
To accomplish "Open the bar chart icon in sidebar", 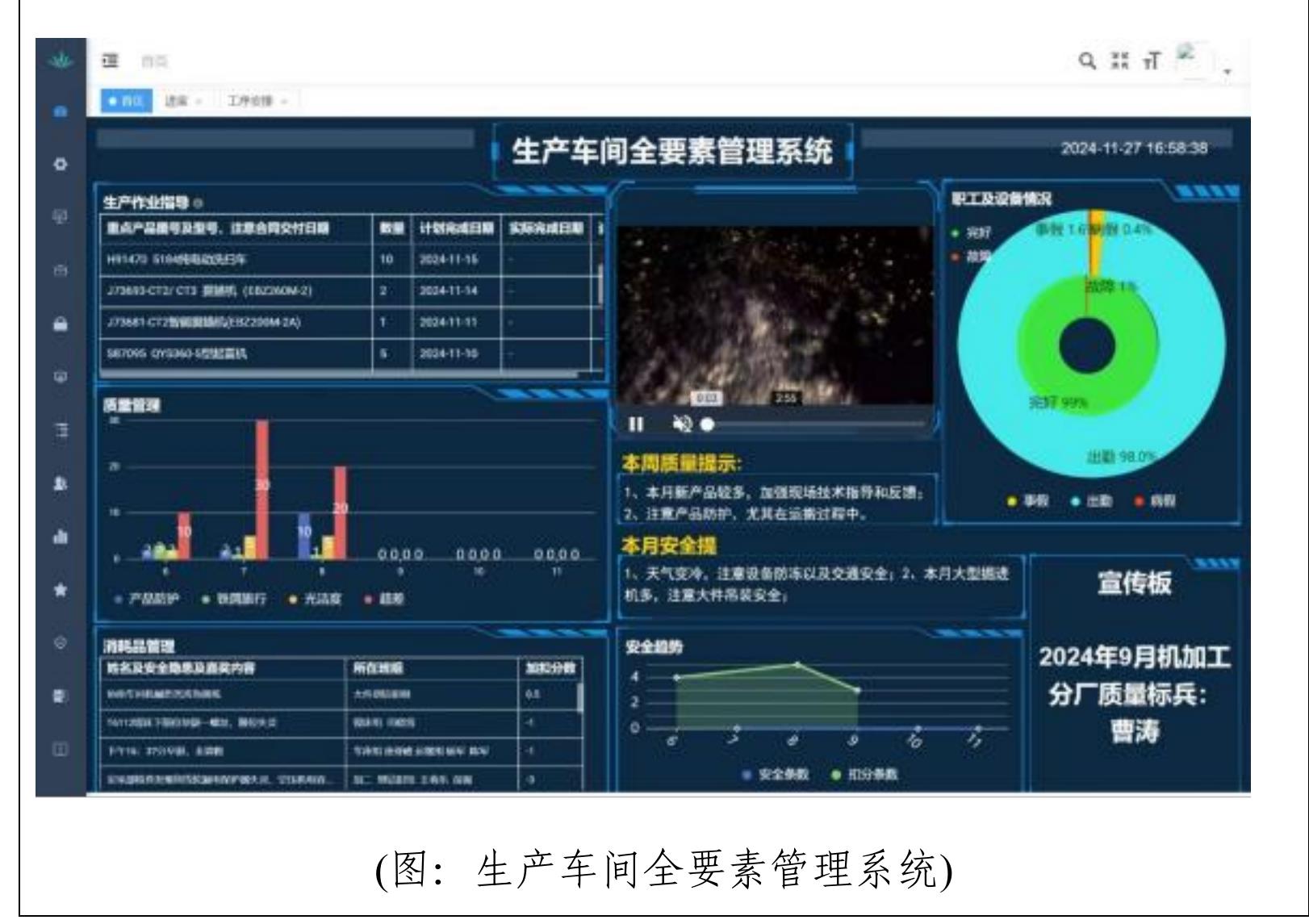I will pyautogui.click(x=60, y=537).
